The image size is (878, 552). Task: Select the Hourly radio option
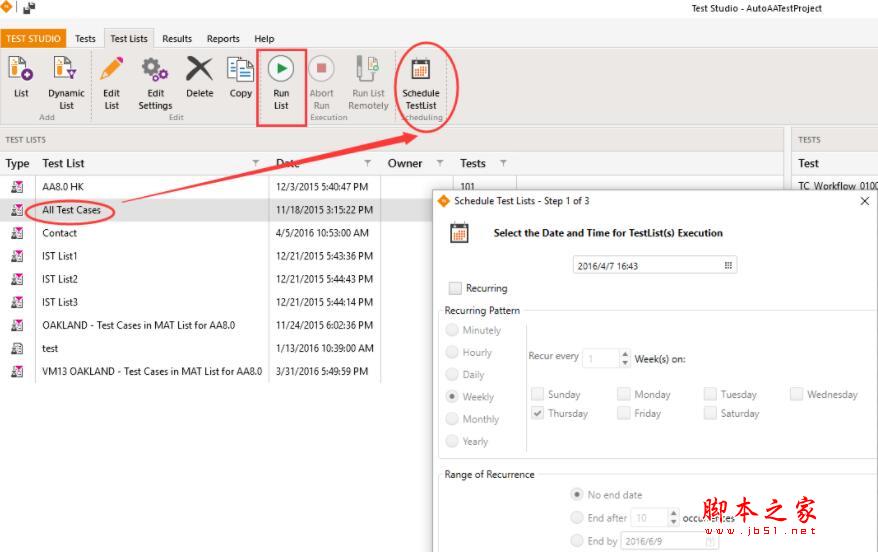[x=452, y=352]
